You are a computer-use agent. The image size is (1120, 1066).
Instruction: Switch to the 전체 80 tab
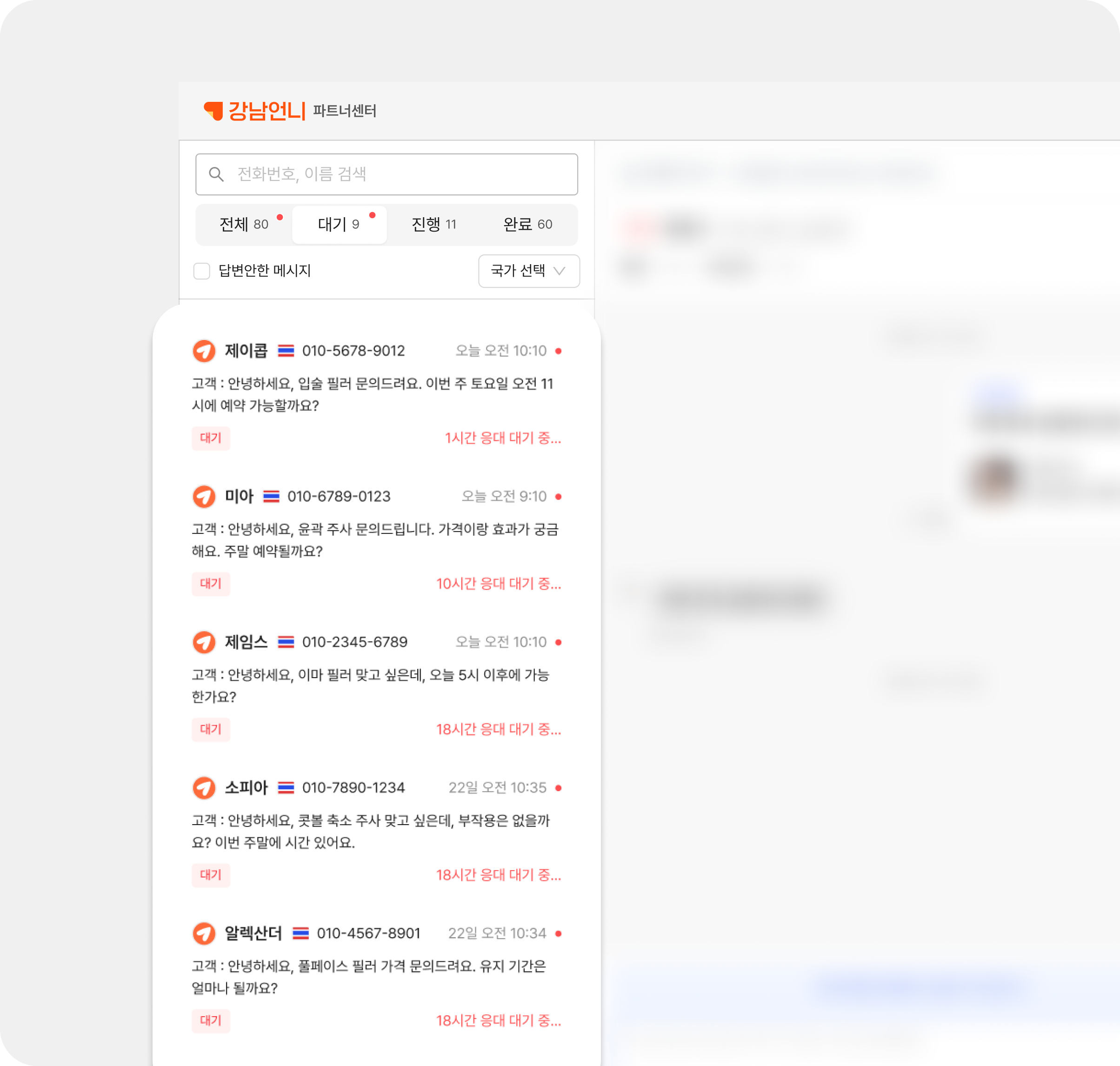[244, 225]
